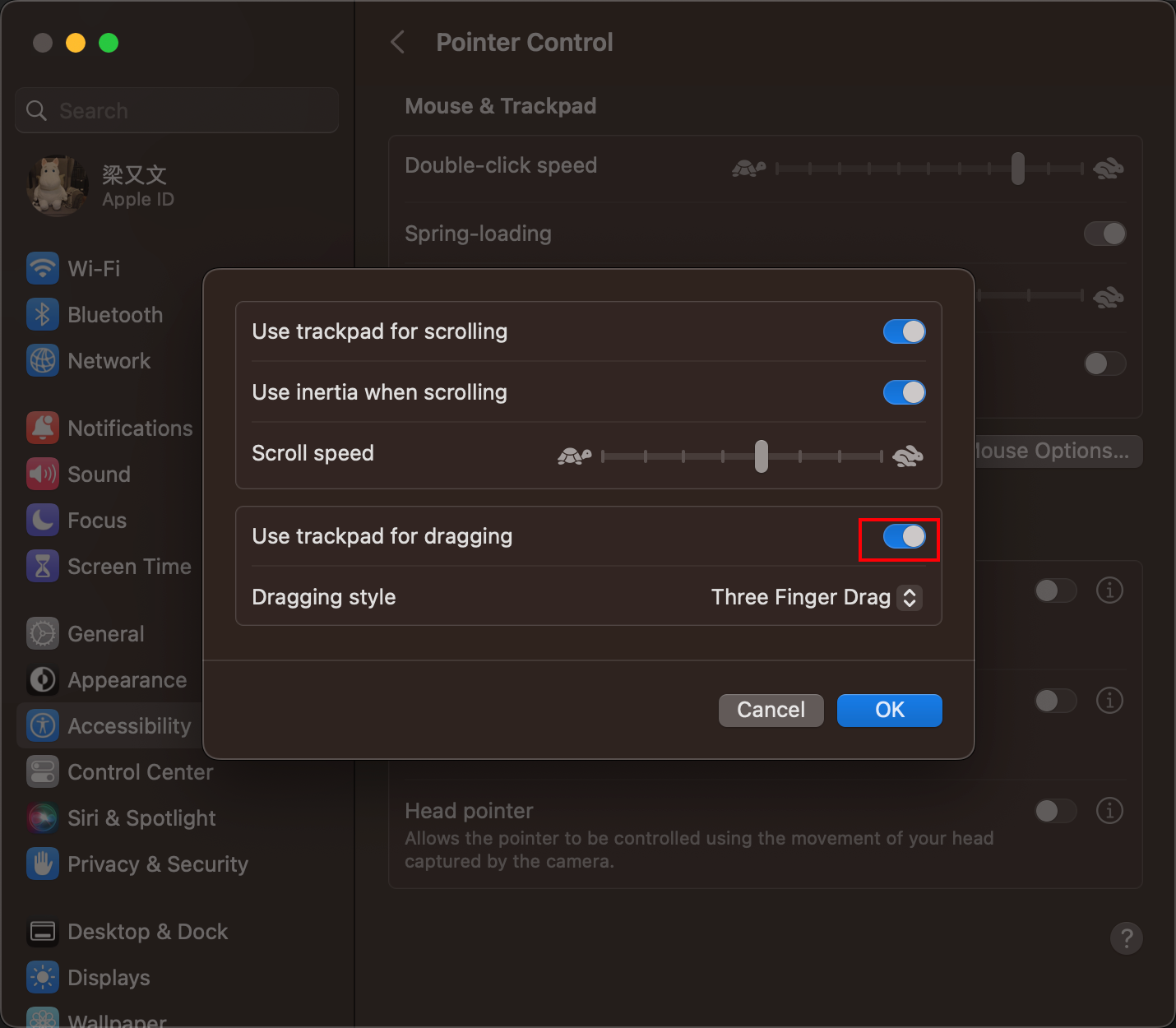The height and width of the screenshot is (1028, 1176).
Task: Click the Search field in sidebar
Action: [x=177, y=110]
